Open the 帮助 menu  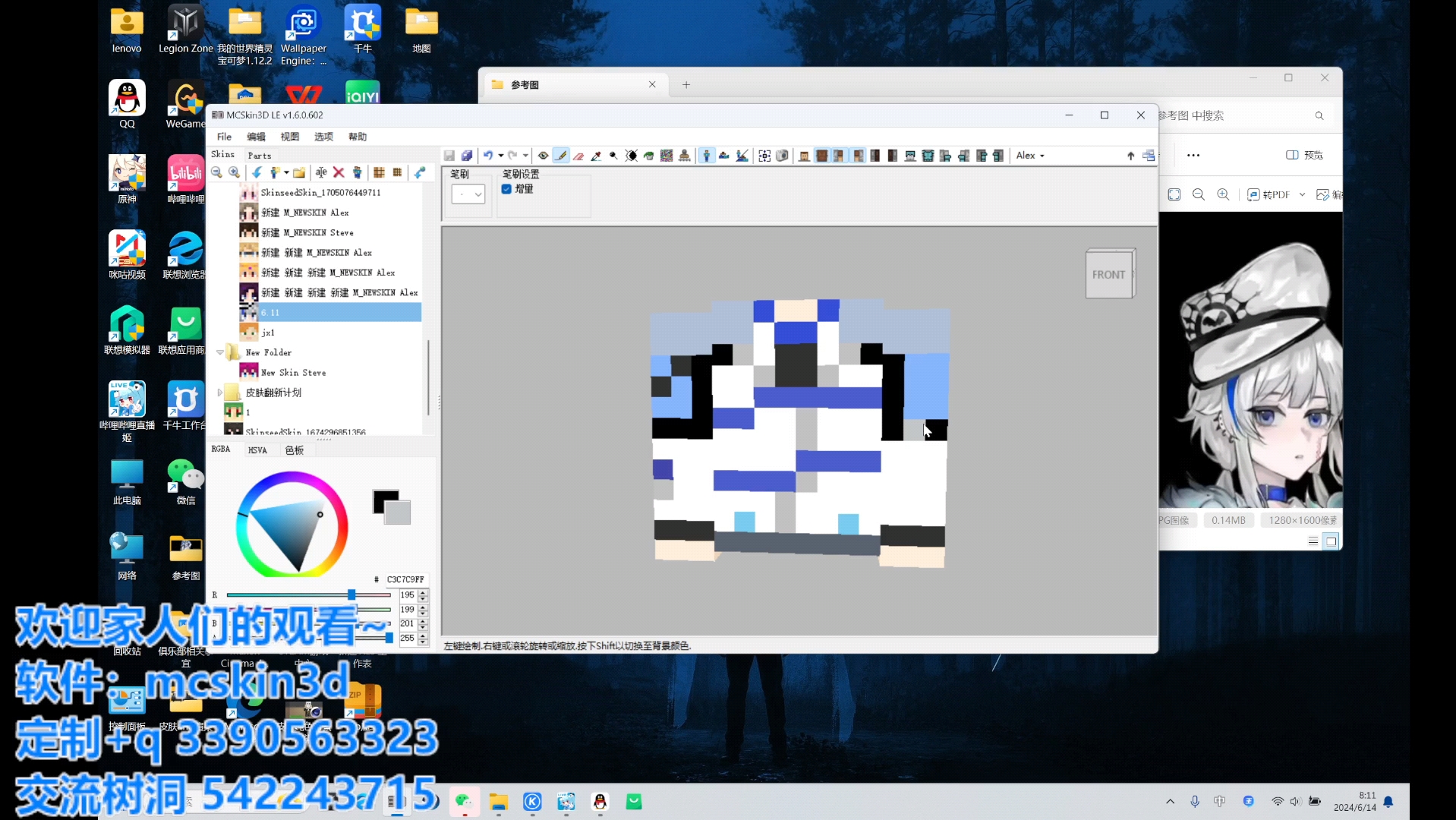click(358, 137)
